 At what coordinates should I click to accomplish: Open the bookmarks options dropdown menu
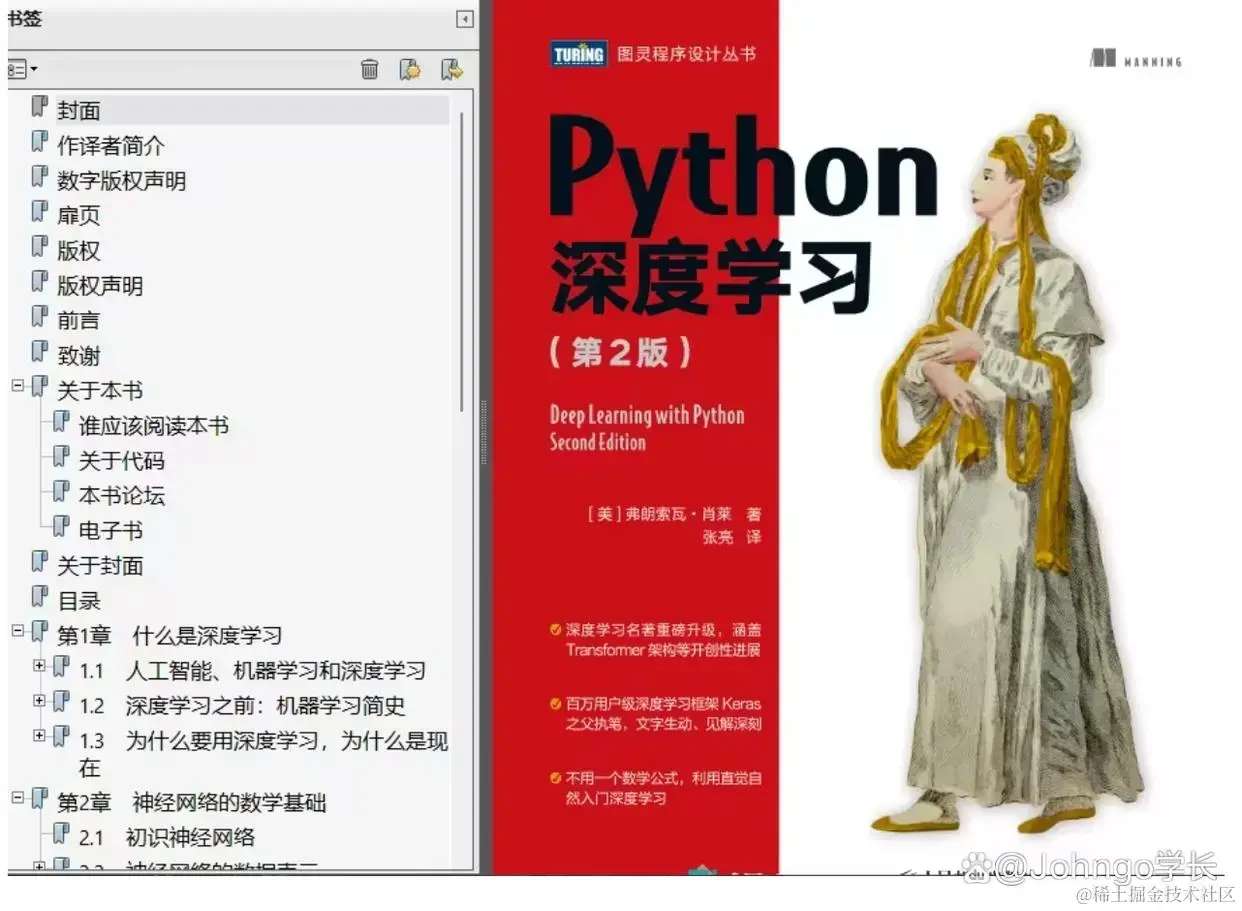22,69
